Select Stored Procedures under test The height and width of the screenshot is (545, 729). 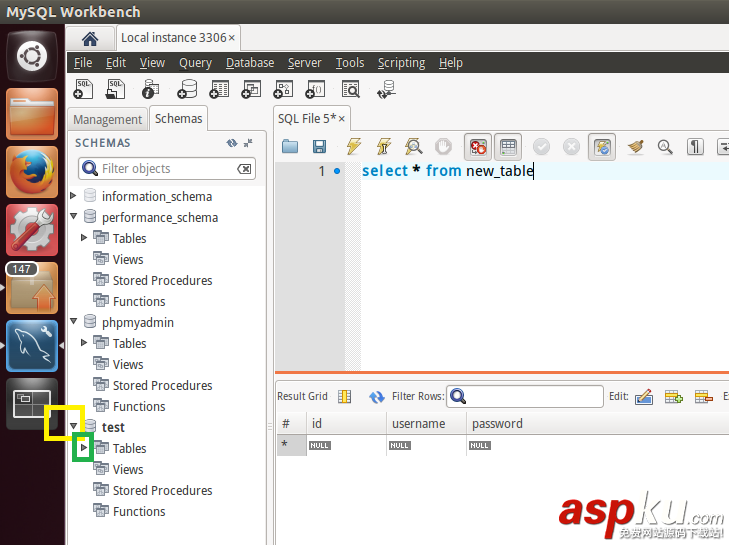coord(162,491)
